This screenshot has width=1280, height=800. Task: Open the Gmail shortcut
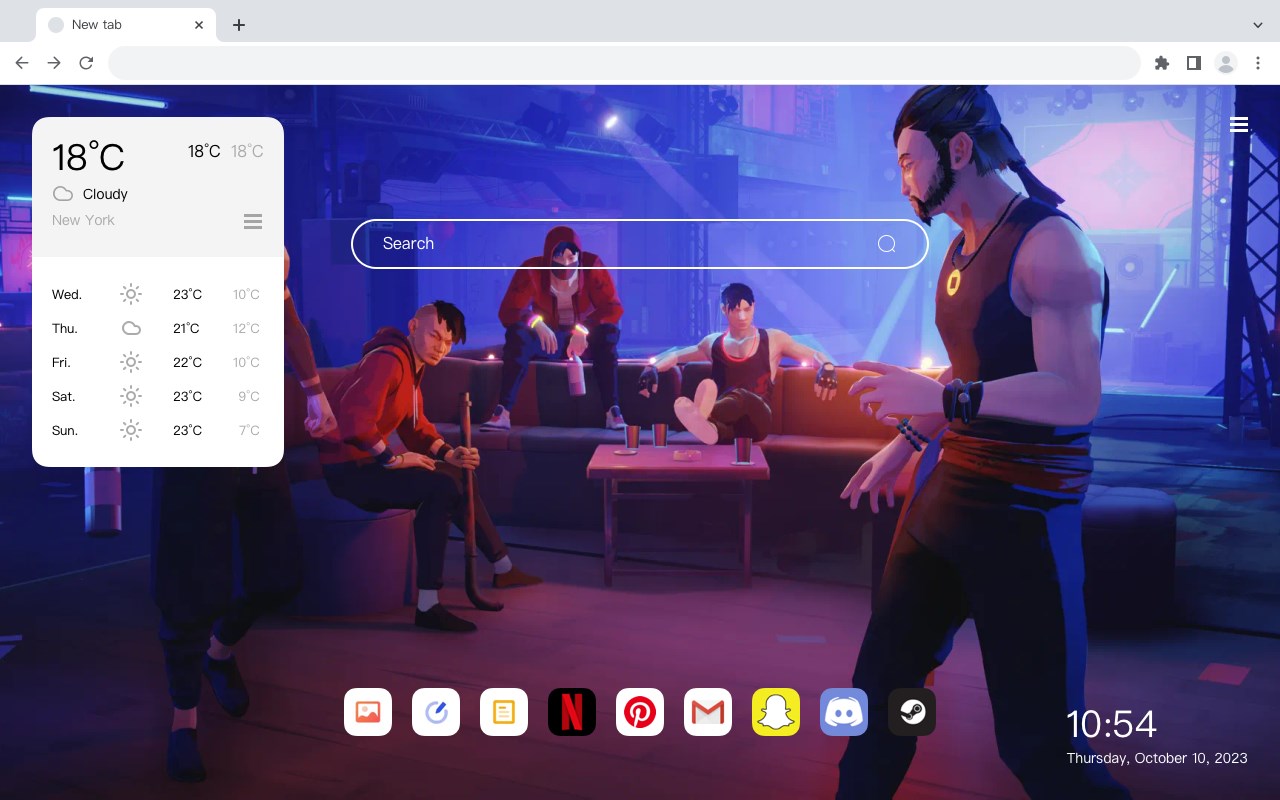(708, 712)
